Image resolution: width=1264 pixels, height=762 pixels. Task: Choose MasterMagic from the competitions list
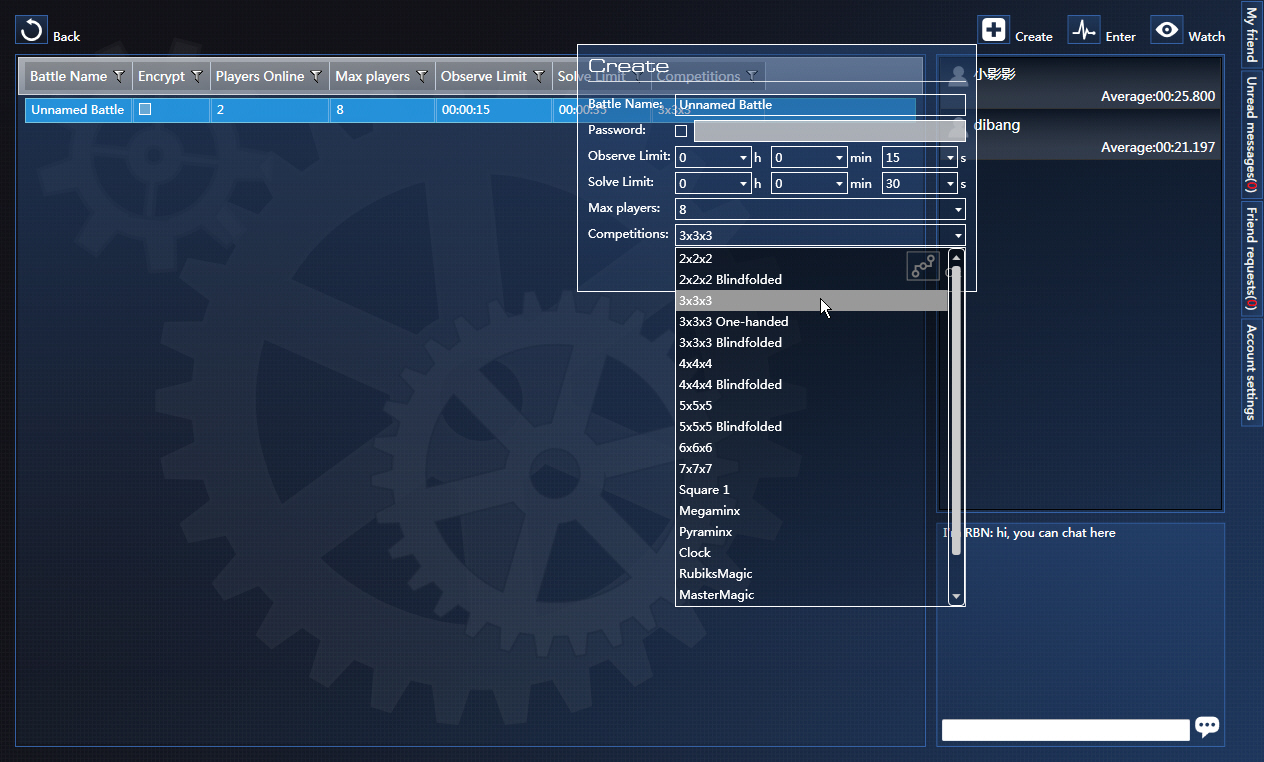[812, 595]
